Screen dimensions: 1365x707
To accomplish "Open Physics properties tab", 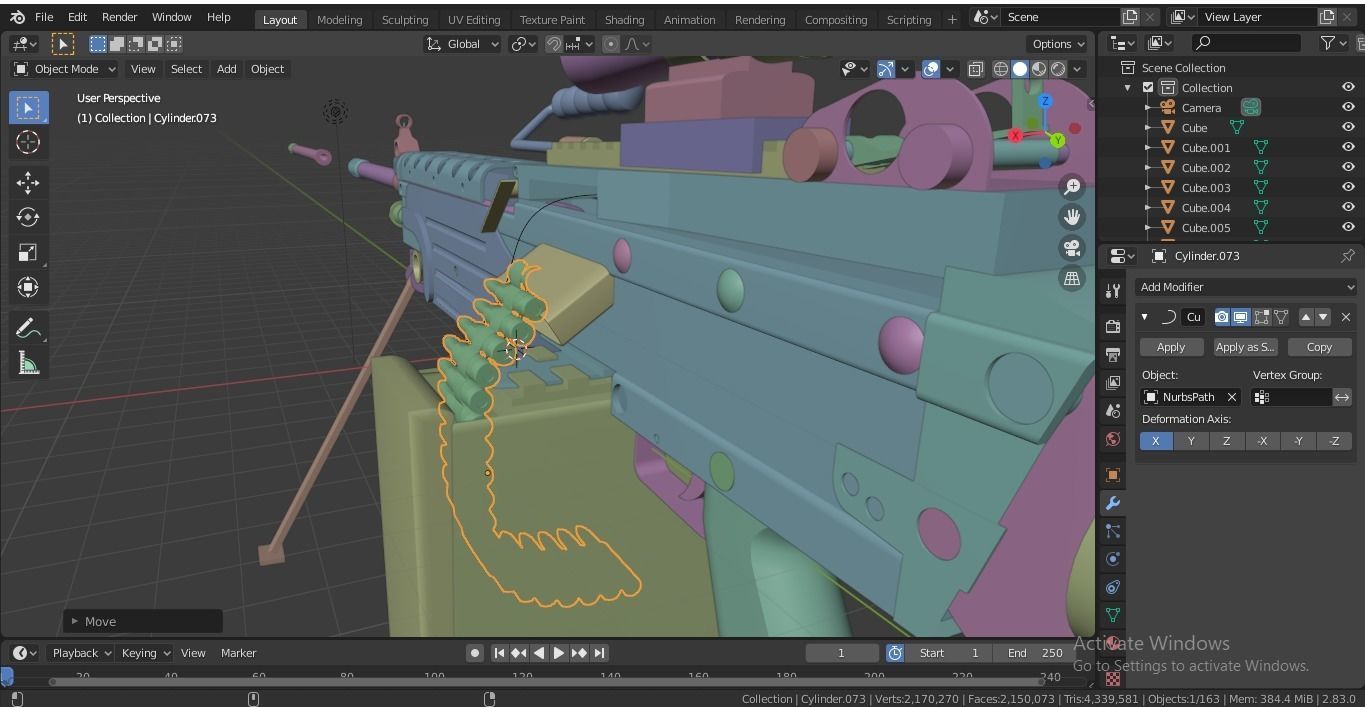I will click(1113, 559).
